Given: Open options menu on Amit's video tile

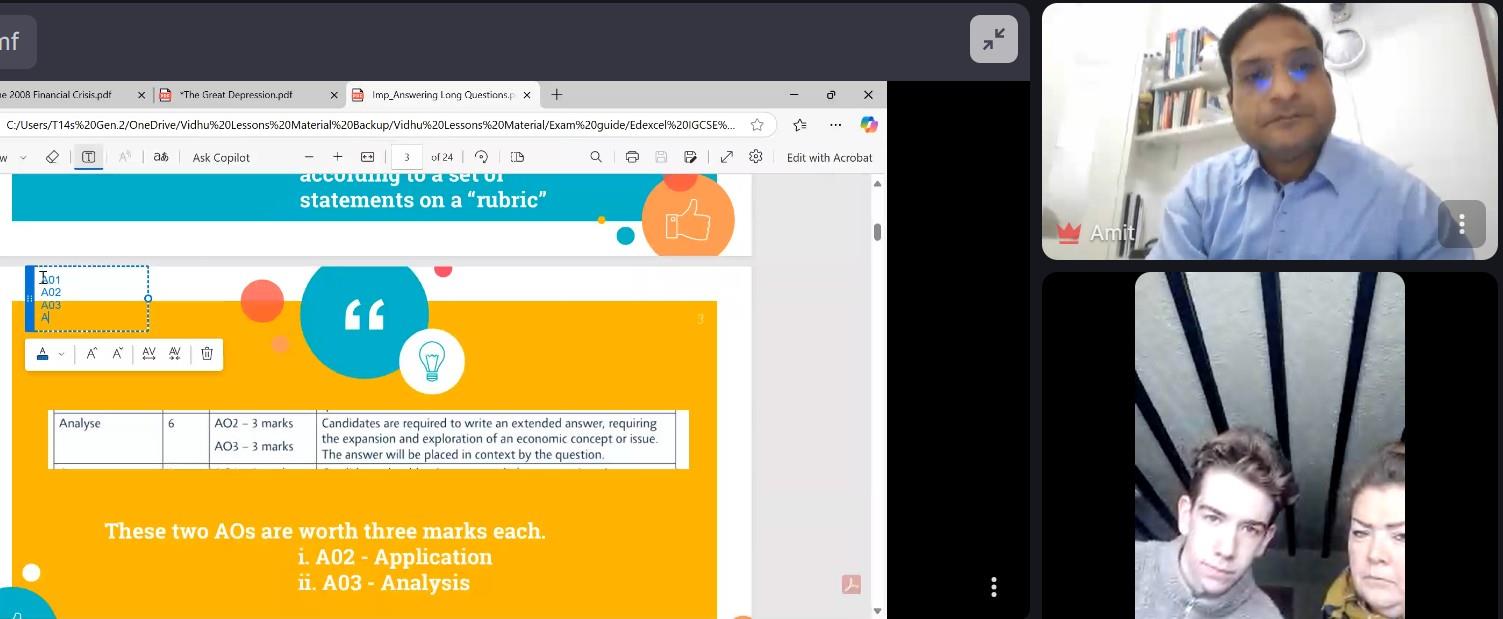Looking at the screenshot, I should (1461, 224).
